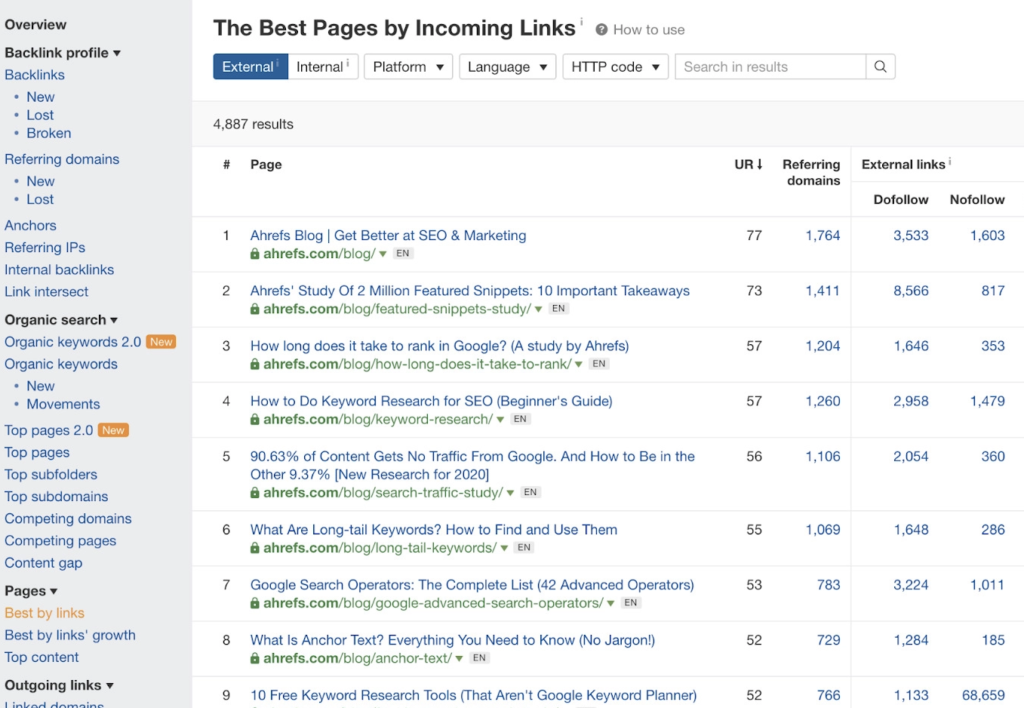
Task: Click dofollow value 2,054
Action: (911, 457)
